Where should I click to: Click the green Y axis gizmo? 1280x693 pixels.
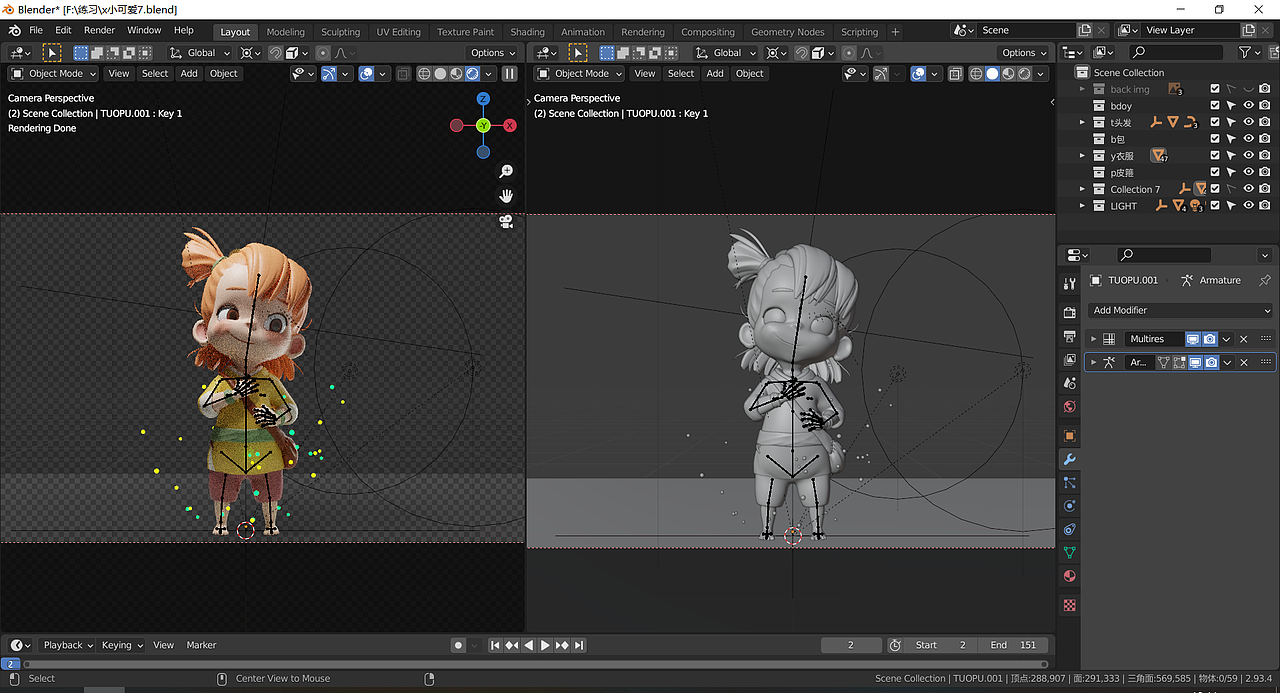(x=483, y=125)
